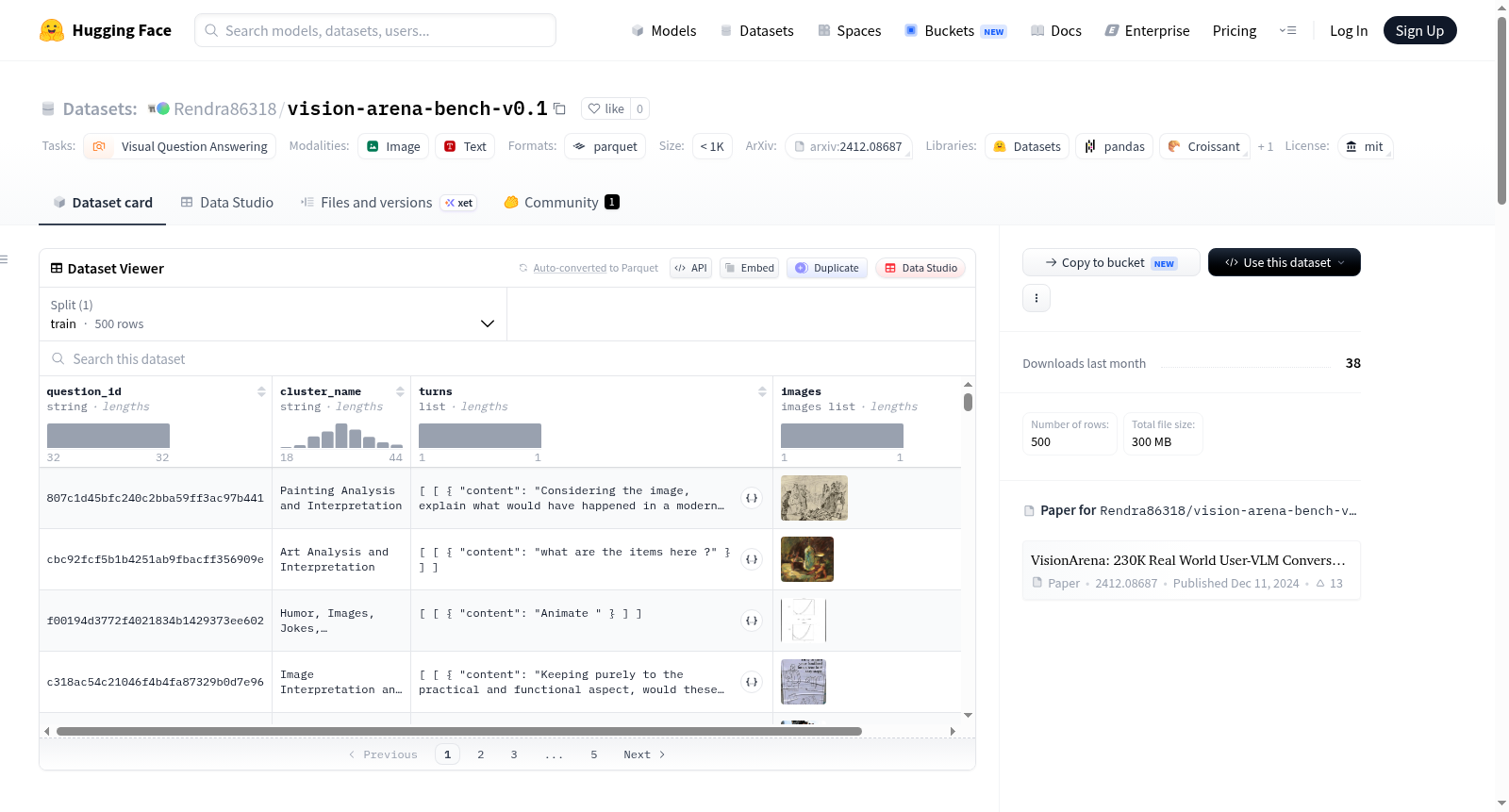Go to page 2 of results
This screenshot has width=1509, height=812.
(481, 754)
